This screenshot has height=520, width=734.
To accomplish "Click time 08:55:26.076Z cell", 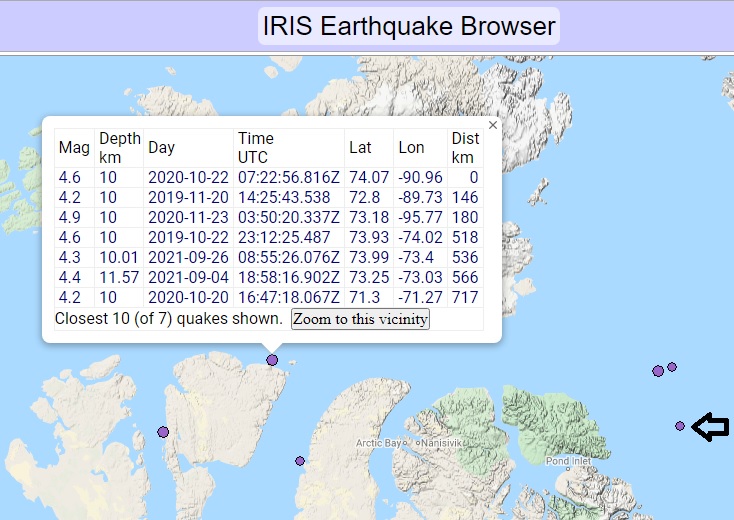I will pos(289,257).
